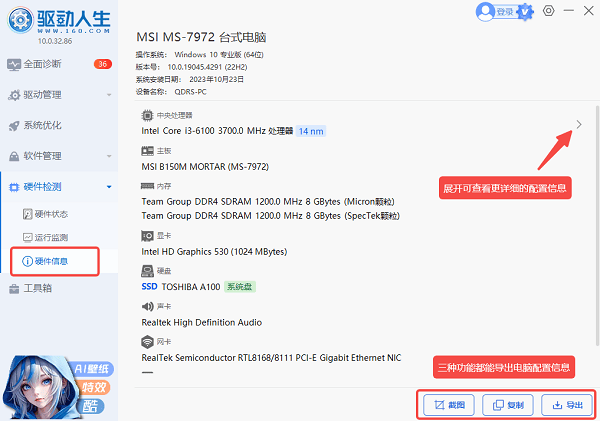Click the user avatar login icon
Image resolution: width=600 pixels, height=421 pixels.
[x=487, y=11]
